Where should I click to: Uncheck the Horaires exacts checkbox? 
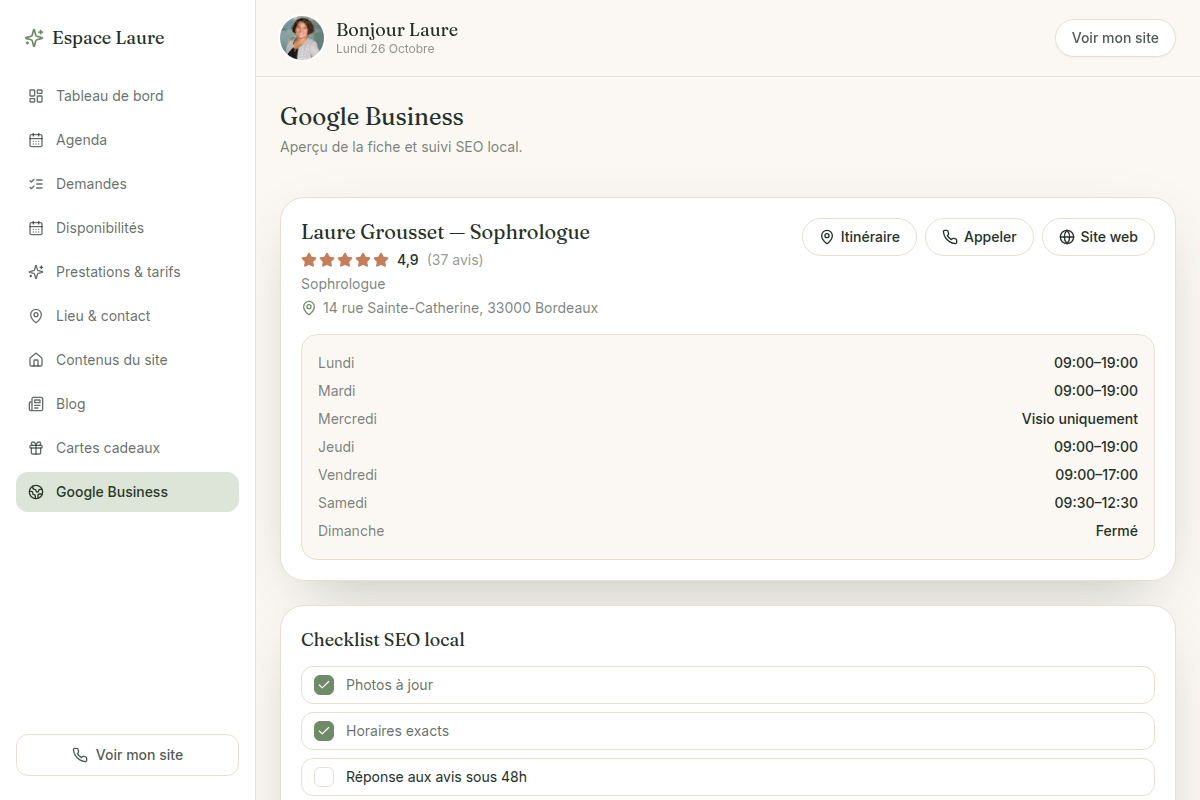click(x=324, y=731)
